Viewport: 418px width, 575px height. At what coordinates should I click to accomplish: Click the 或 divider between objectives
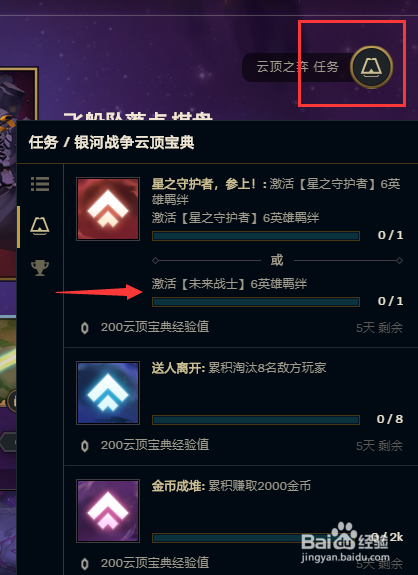[x=277, y=260]
